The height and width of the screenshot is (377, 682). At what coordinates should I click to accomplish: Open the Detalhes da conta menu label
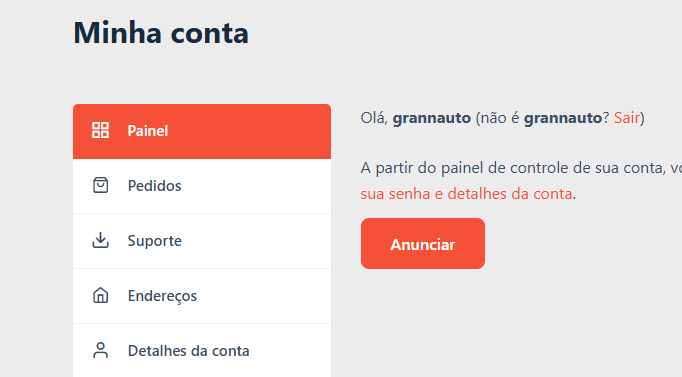[x=188, y=351]
